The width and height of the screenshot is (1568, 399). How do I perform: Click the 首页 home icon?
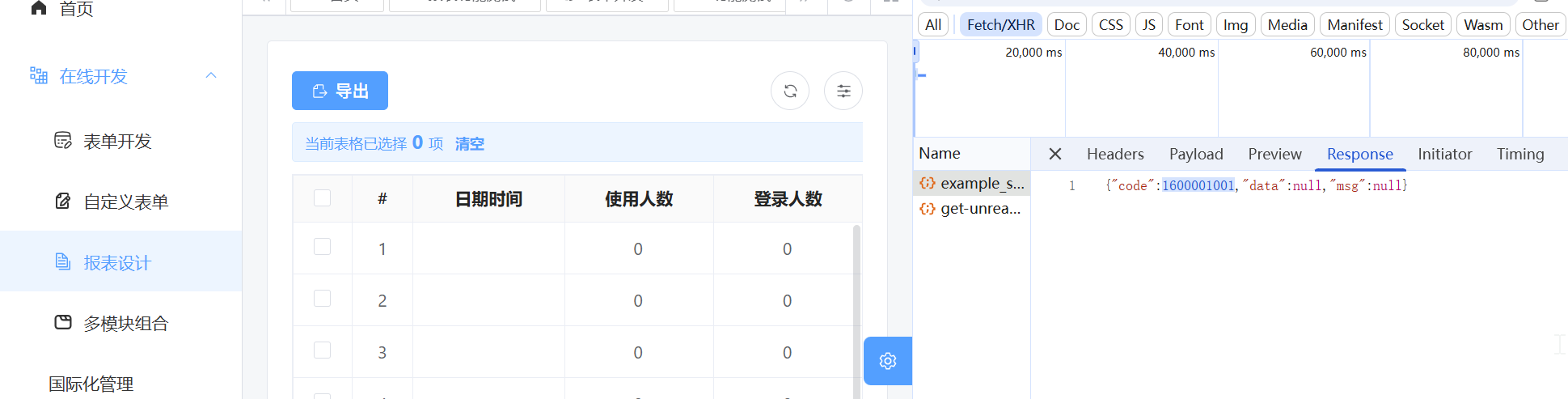pyautogui.click(x=38, y=9)
